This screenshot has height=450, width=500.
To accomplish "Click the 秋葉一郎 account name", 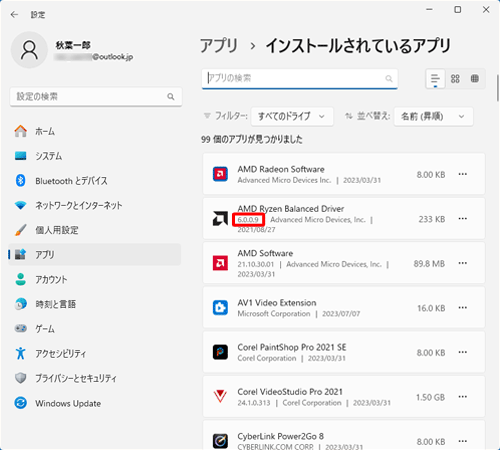I will coord(73,45).
